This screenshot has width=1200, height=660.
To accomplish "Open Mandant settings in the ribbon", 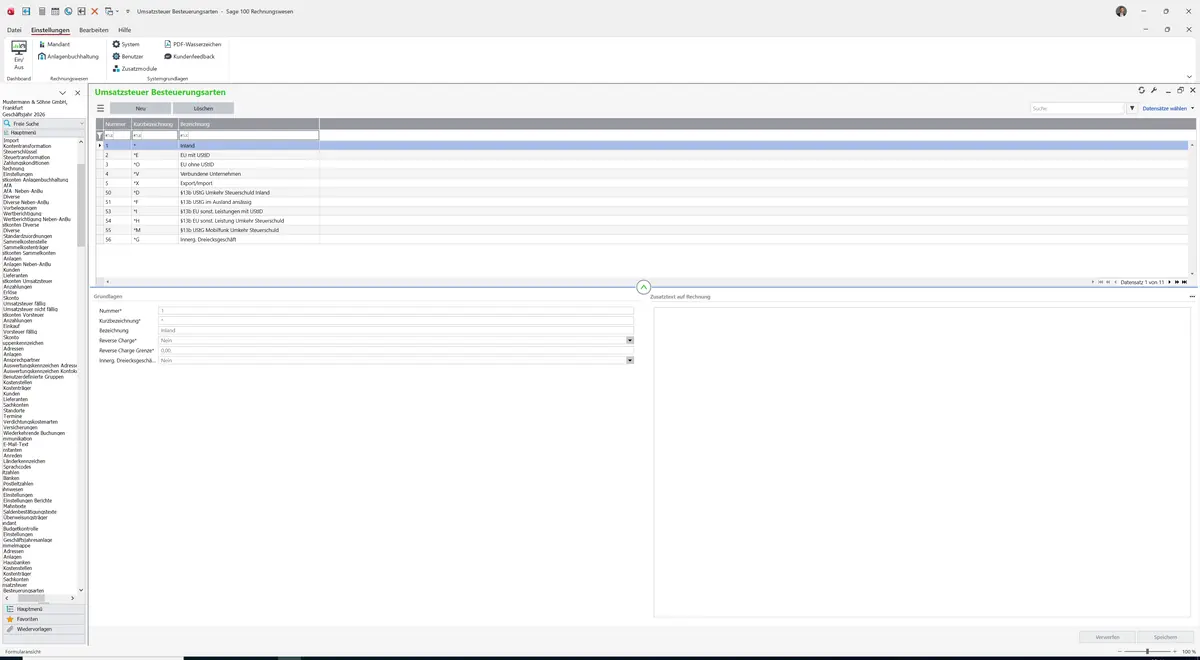I will [54, 45].
